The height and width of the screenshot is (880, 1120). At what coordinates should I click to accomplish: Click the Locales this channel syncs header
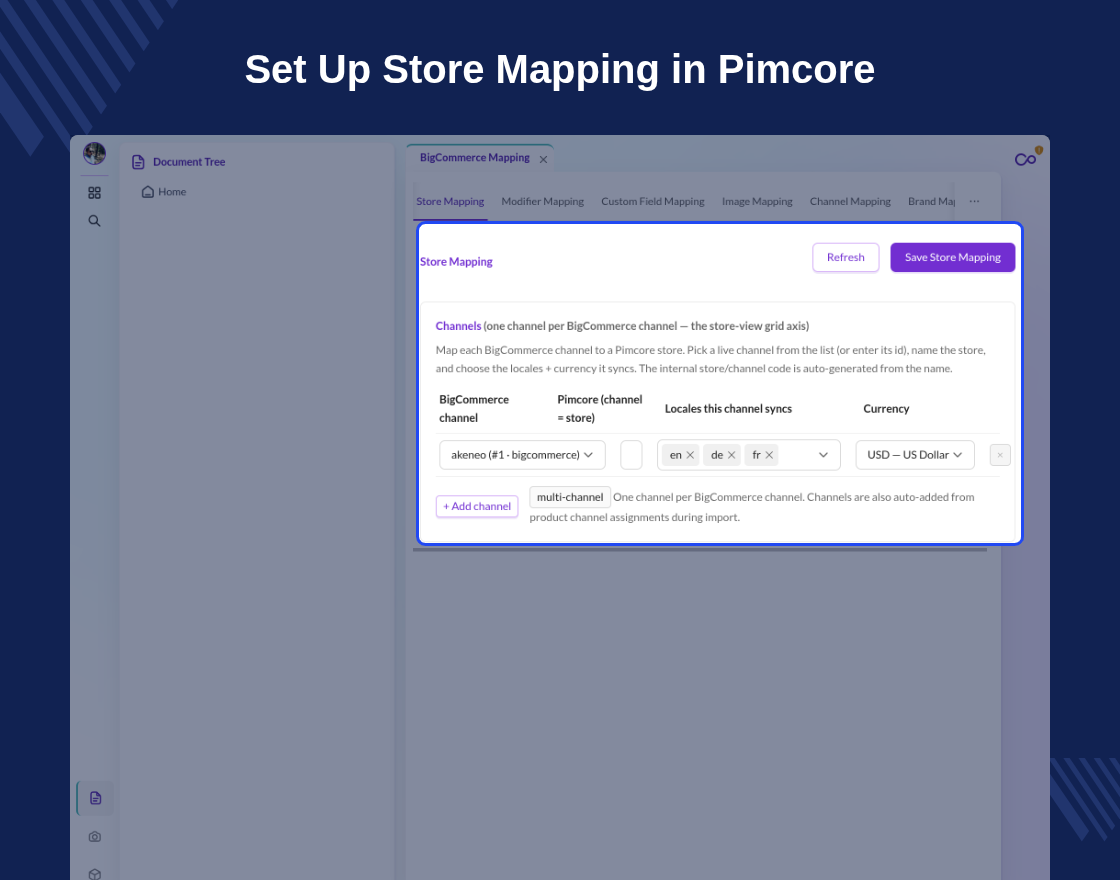pyautogui.click(x=728, y=409)
